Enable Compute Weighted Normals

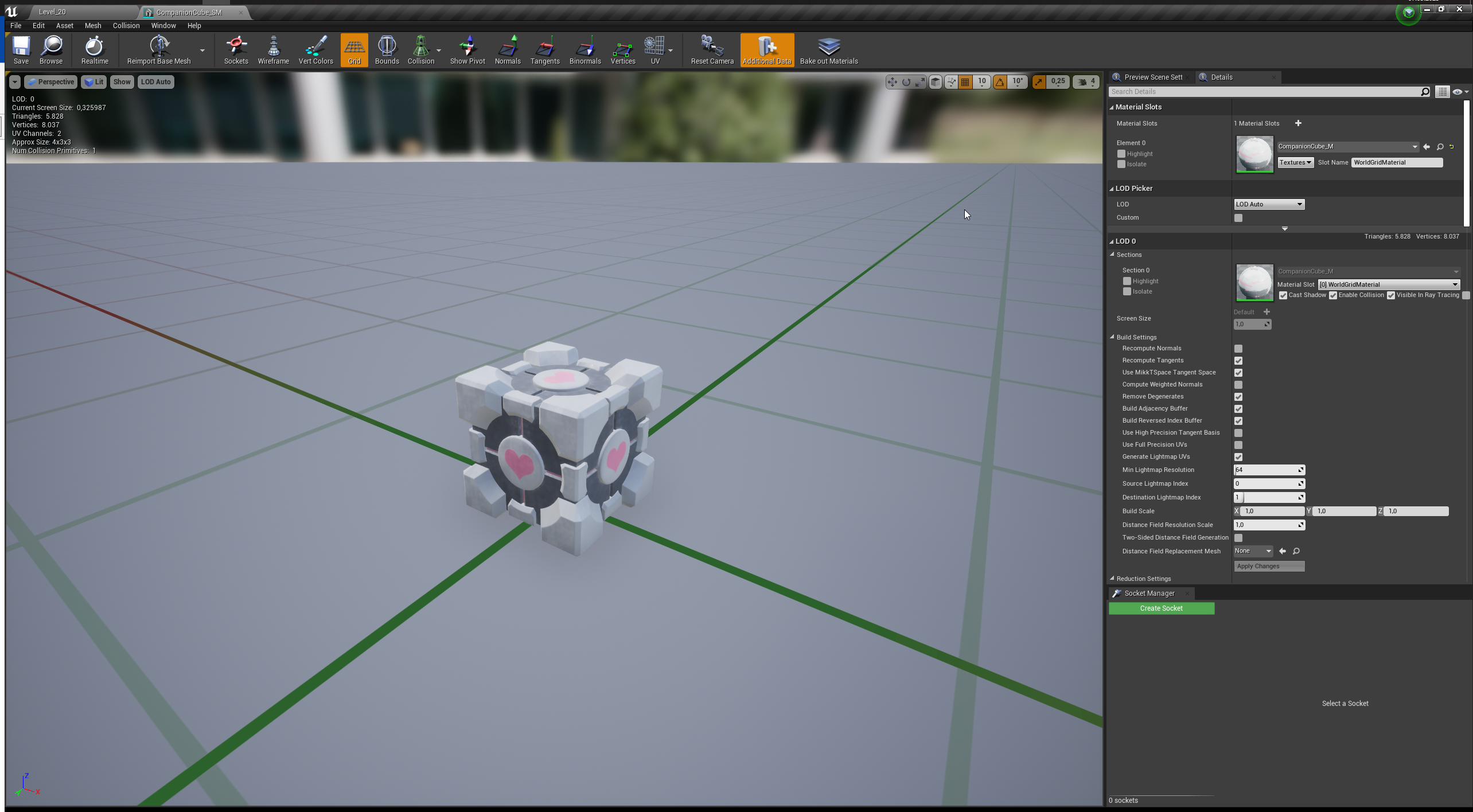pos(1238,385)
